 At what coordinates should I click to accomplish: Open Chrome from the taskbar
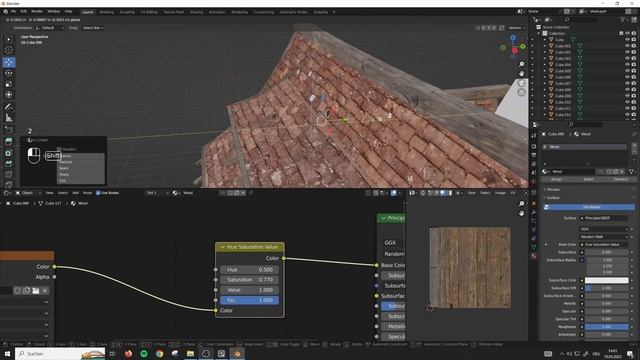159,353
